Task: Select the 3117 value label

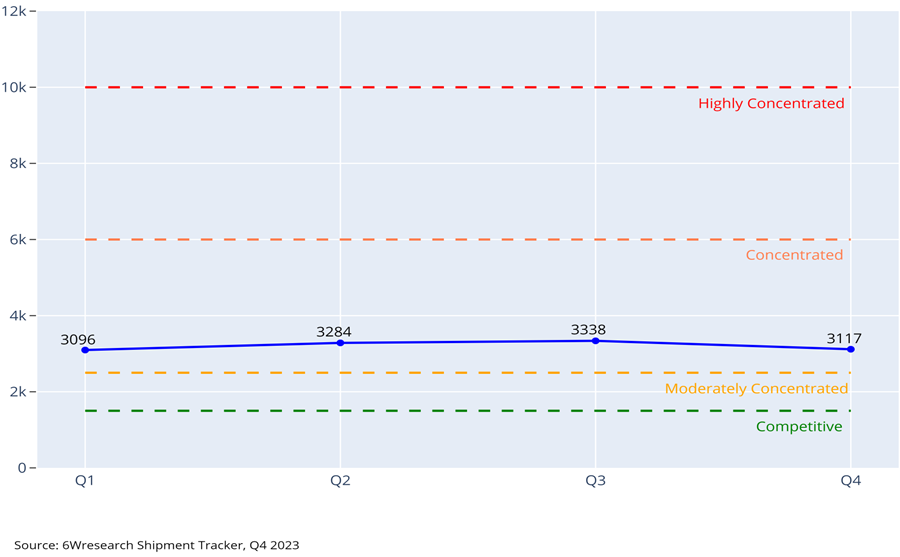Action: (x=844, y=339)
